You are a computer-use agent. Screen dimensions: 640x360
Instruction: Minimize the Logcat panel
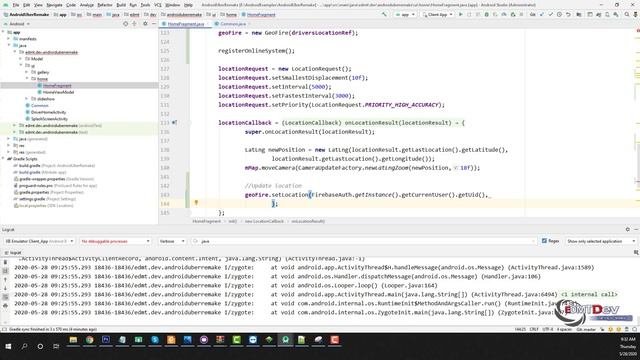click(x=636, y=229)
